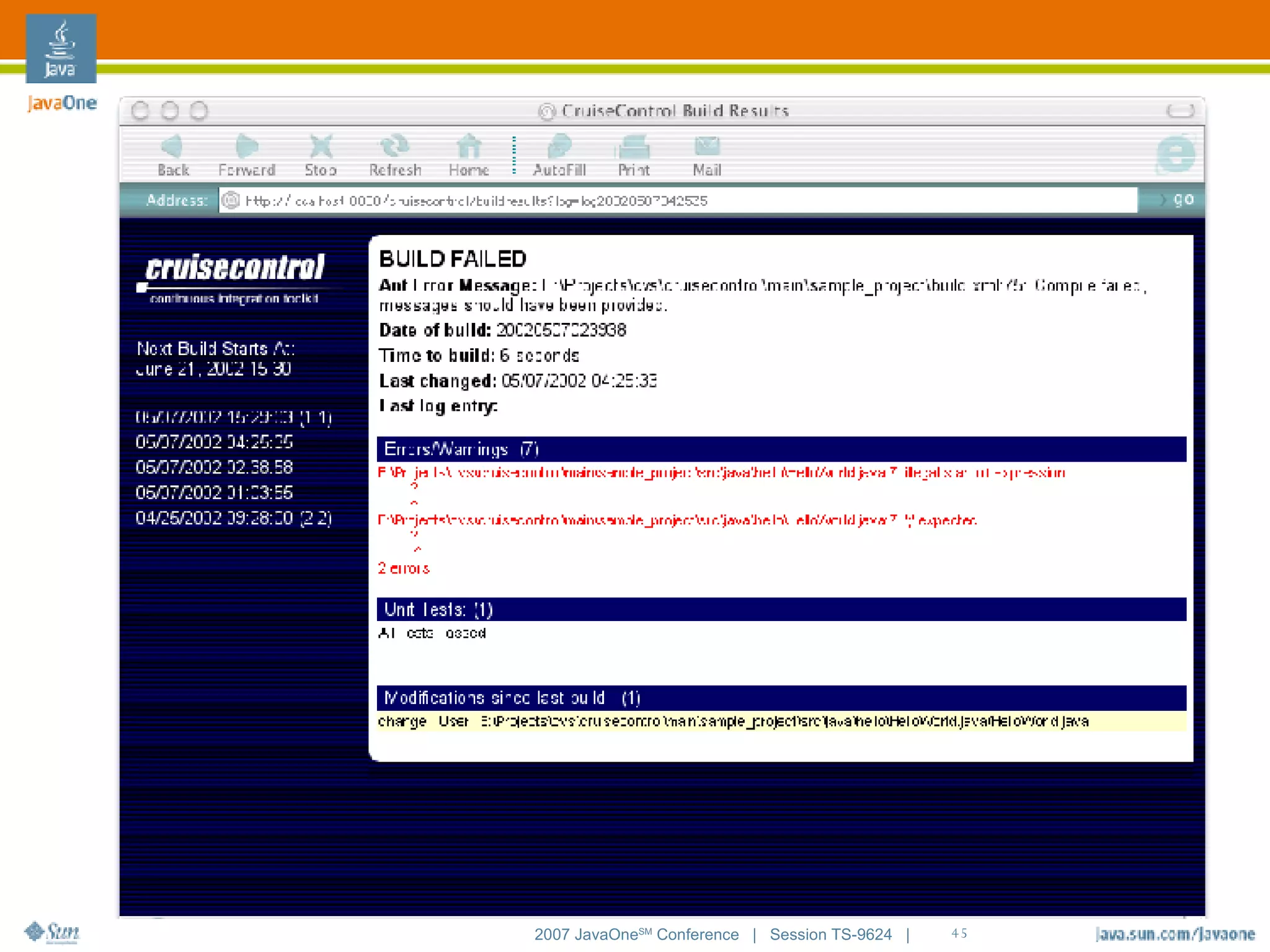1270x952 pixels.
Task: Click the Back arrow toolbar icon
Action: point(172,147)
